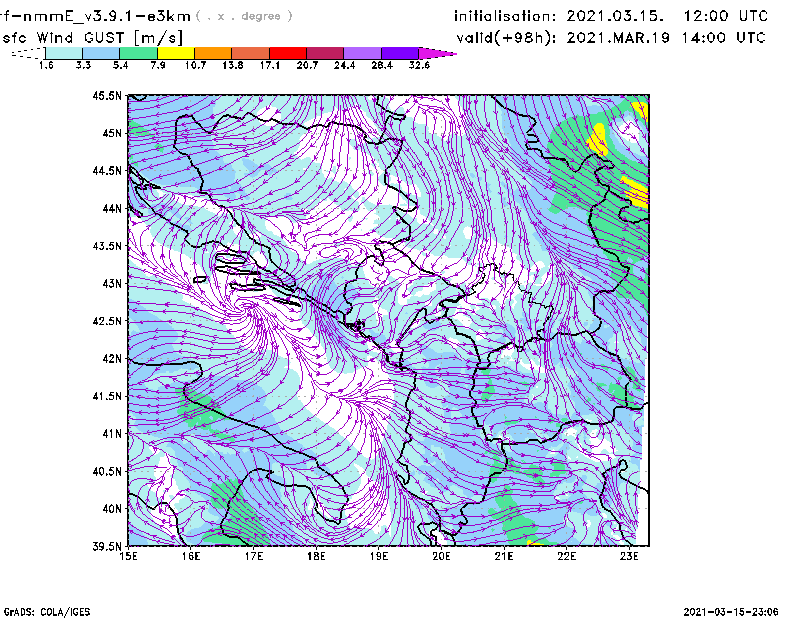Click the 40.5N latitude label

pos(107,472)
